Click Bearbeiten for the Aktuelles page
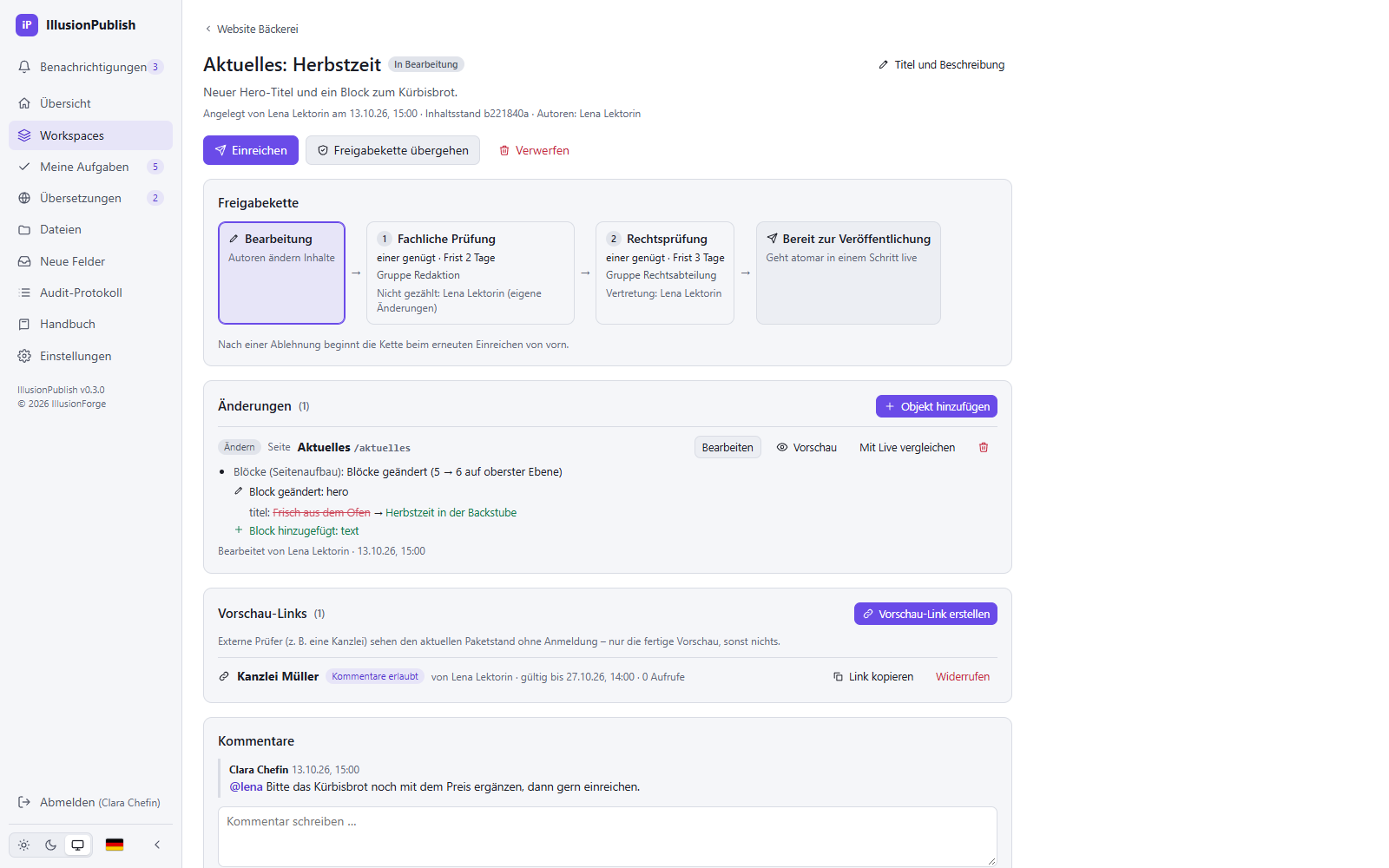 coord(727,447)
